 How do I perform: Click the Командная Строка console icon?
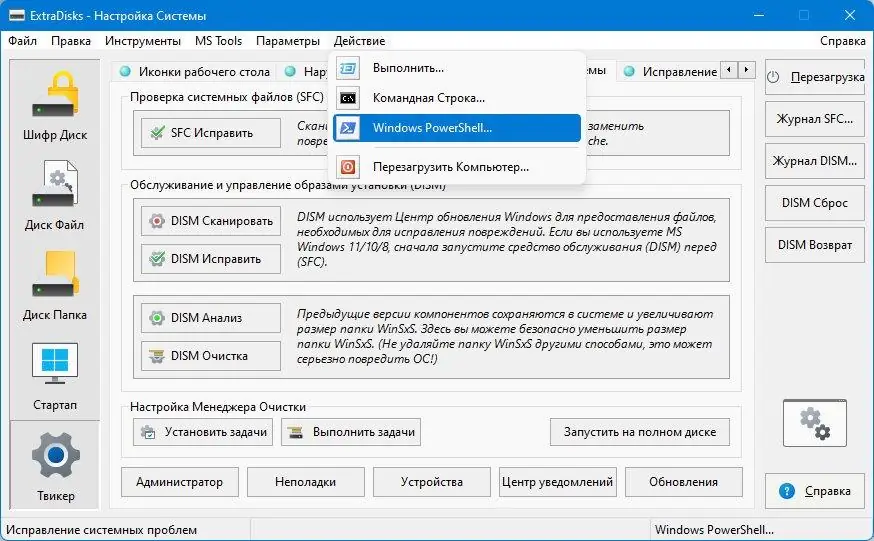tap(348, 98)
